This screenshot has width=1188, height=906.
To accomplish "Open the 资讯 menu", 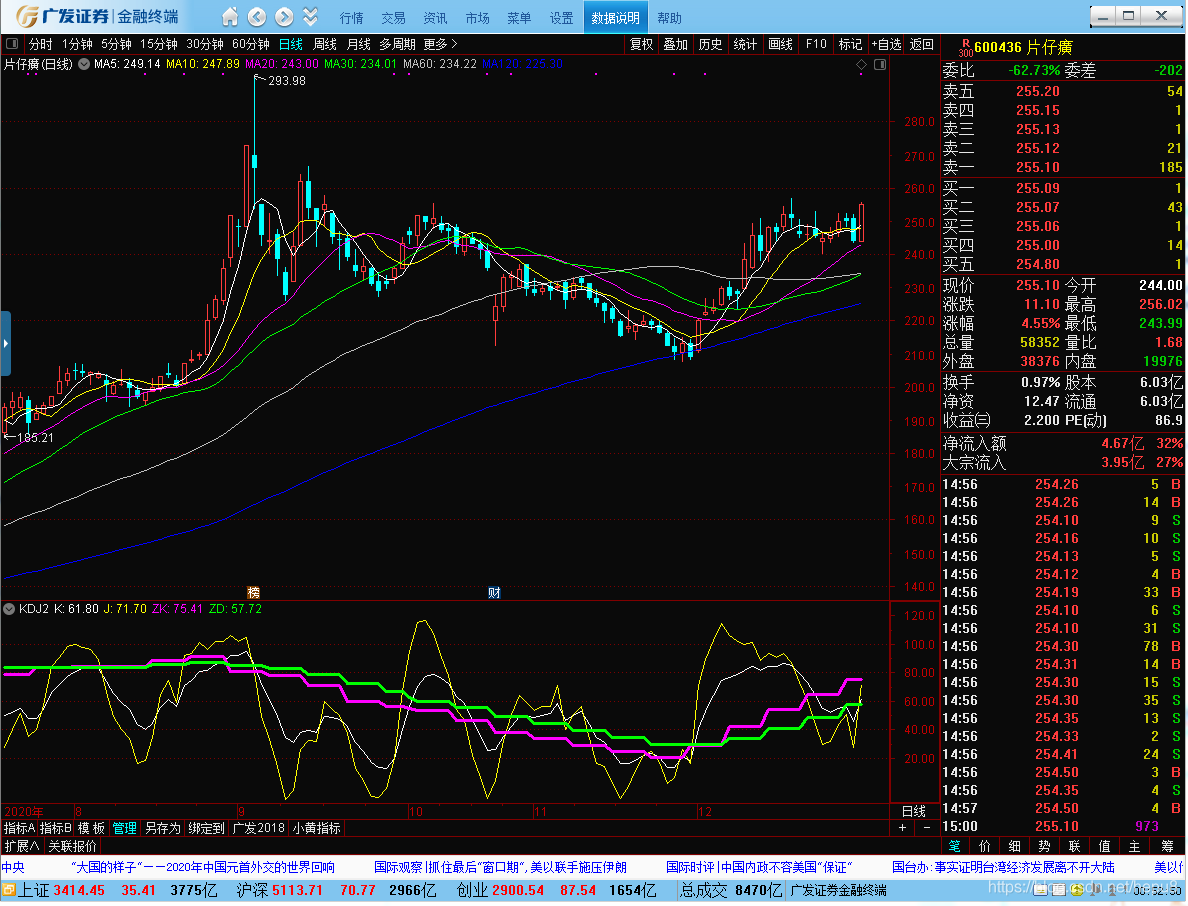I will (x=435, y=18).
